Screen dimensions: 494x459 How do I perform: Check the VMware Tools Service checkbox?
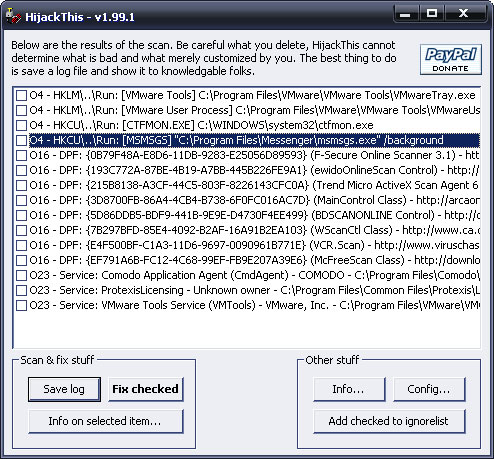click(x=21, y=305)
